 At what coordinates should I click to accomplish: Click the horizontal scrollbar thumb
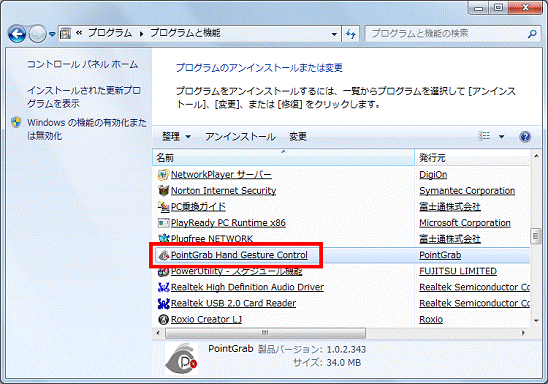coord(265,333)
